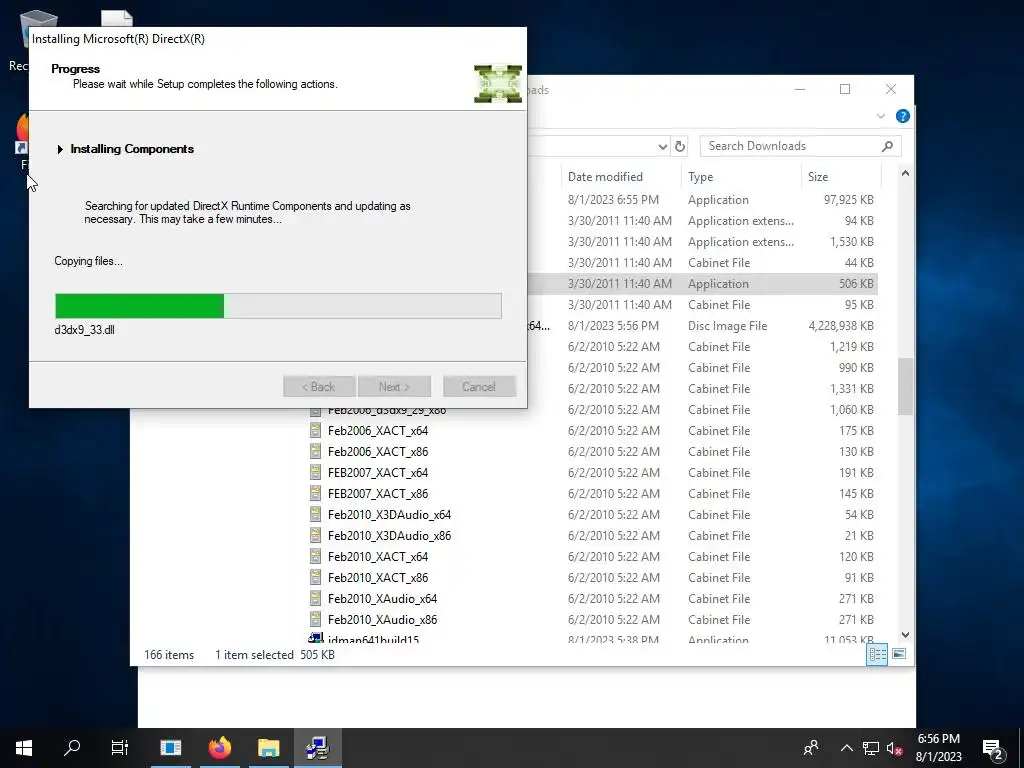
Task: Click the DirectX logo icon
Action: (498, 84)
